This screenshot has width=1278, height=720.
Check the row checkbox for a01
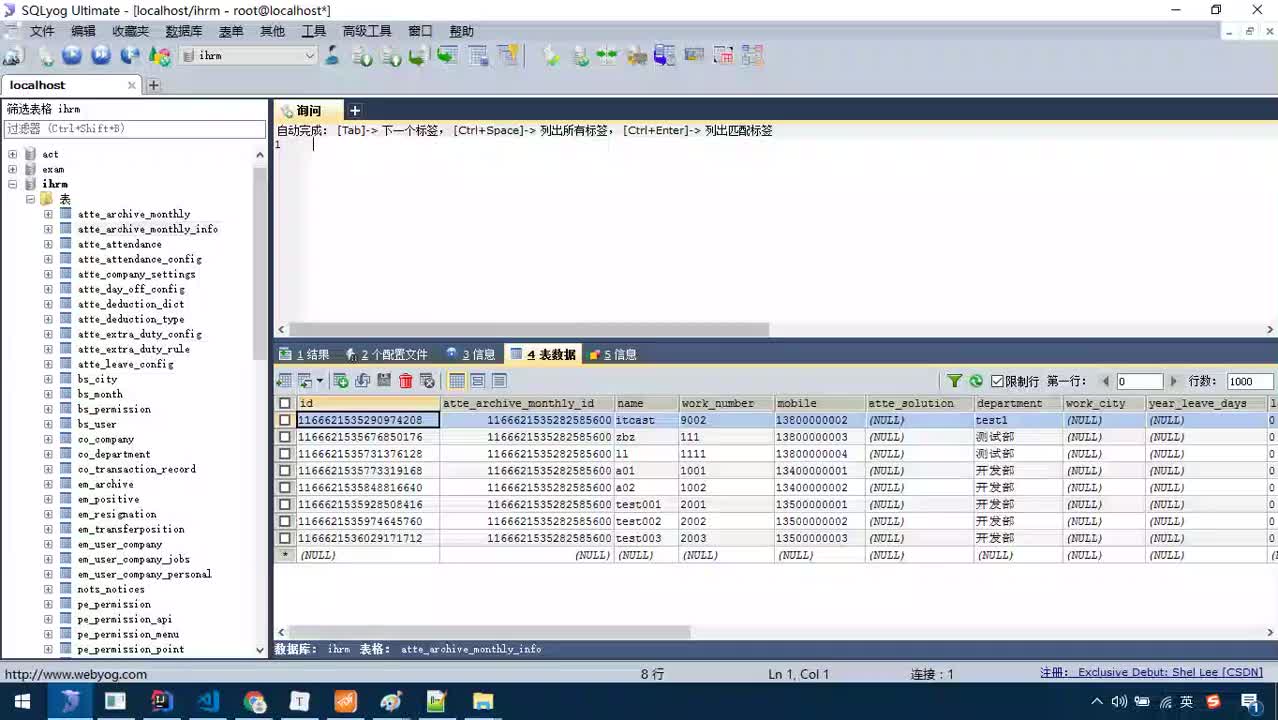click(x=285, y=471)
